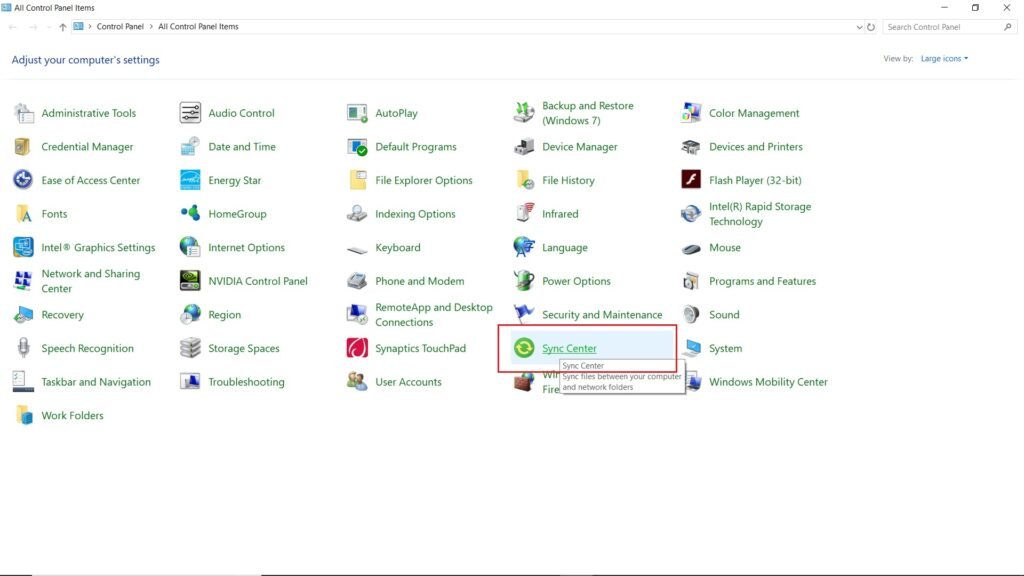Click the Region link
This screenshot has height=576, width=1024.
pos(225,315)
